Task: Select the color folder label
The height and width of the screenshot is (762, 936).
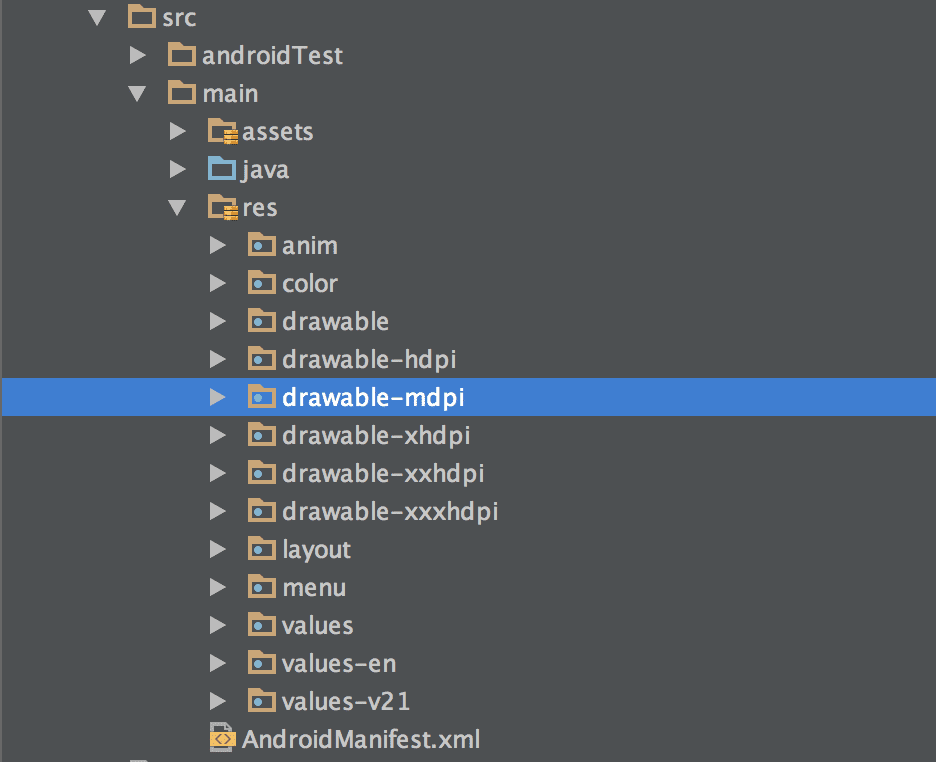Action: click(310, 283)
